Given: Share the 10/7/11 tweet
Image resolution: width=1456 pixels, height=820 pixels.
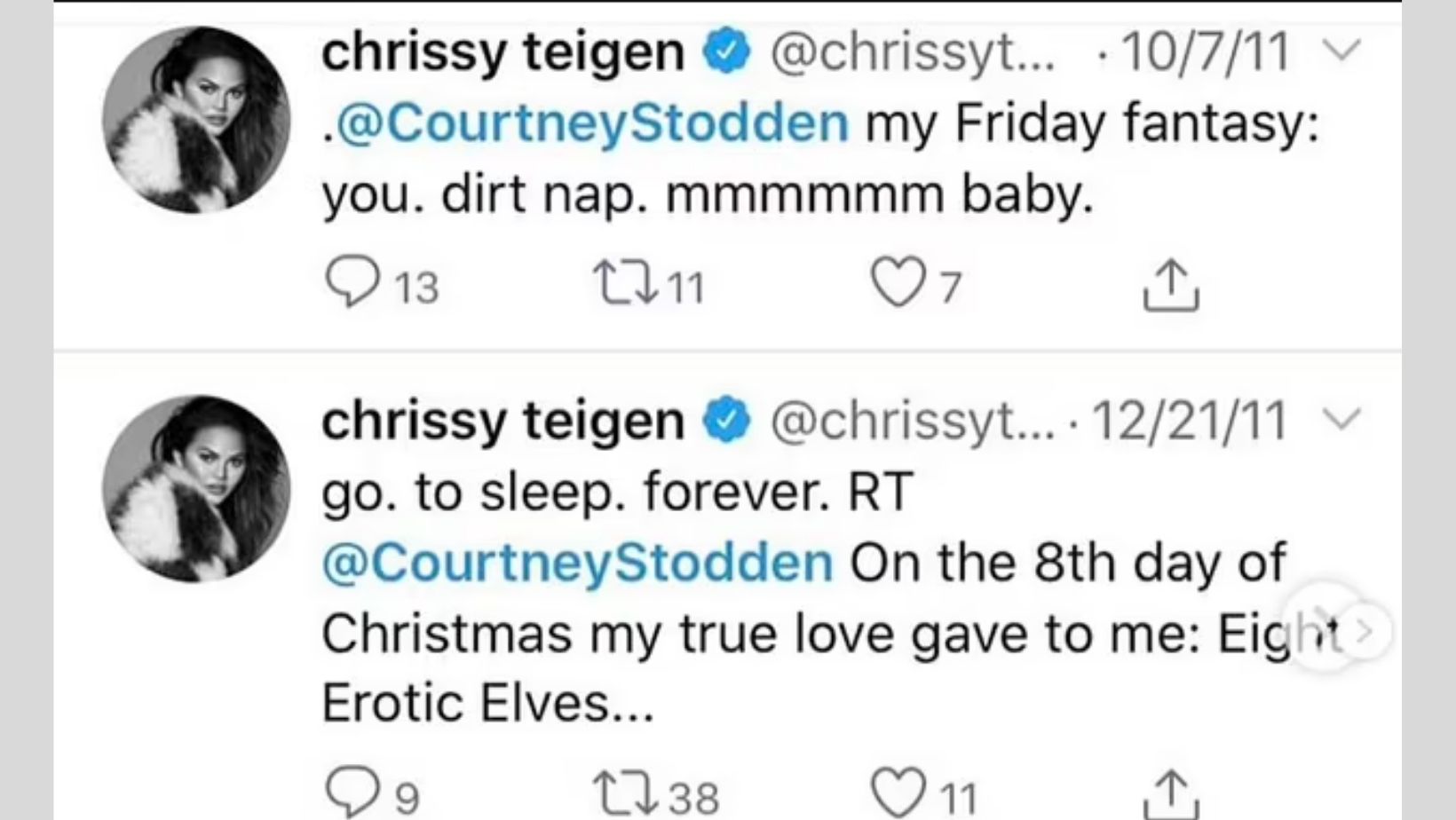Looking at the screenshot, I should point(1171,285).
